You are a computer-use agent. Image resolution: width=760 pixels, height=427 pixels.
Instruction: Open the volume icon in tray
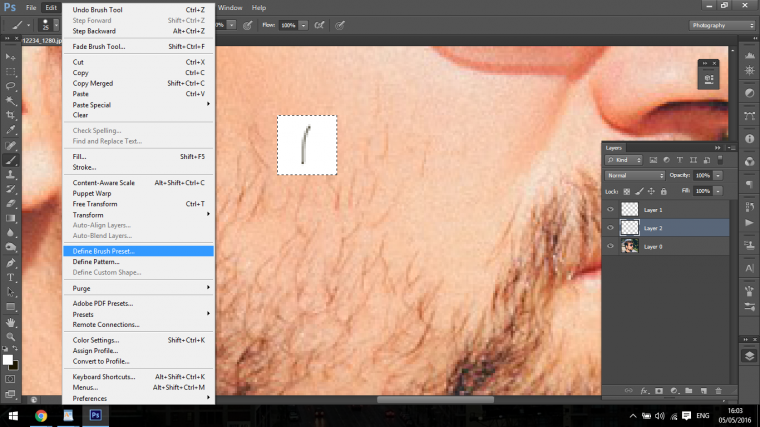[660, 416]
